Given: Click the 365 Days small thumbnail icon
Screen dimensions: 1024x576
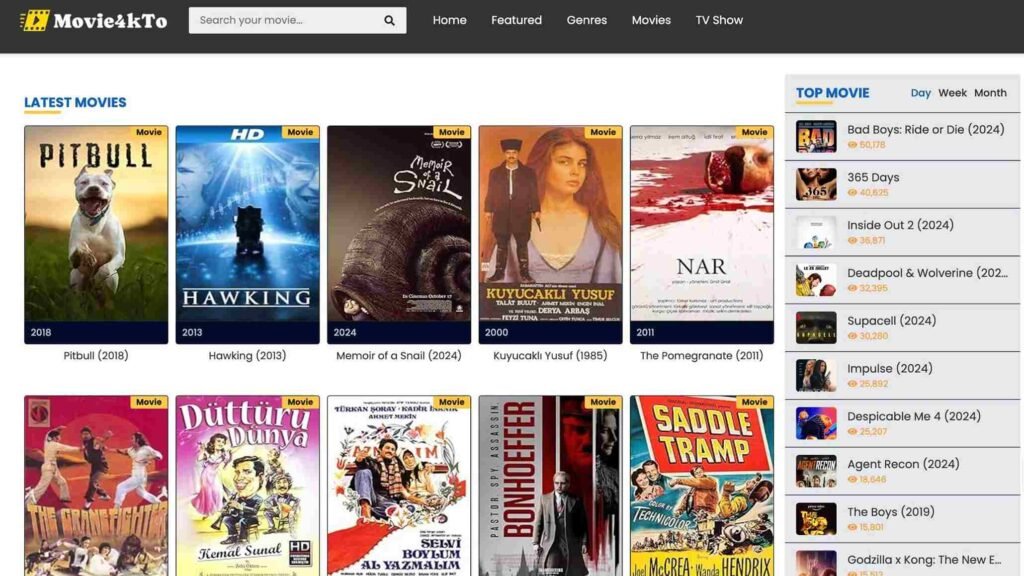Looking at the screenshot, I should coord(816,184).
